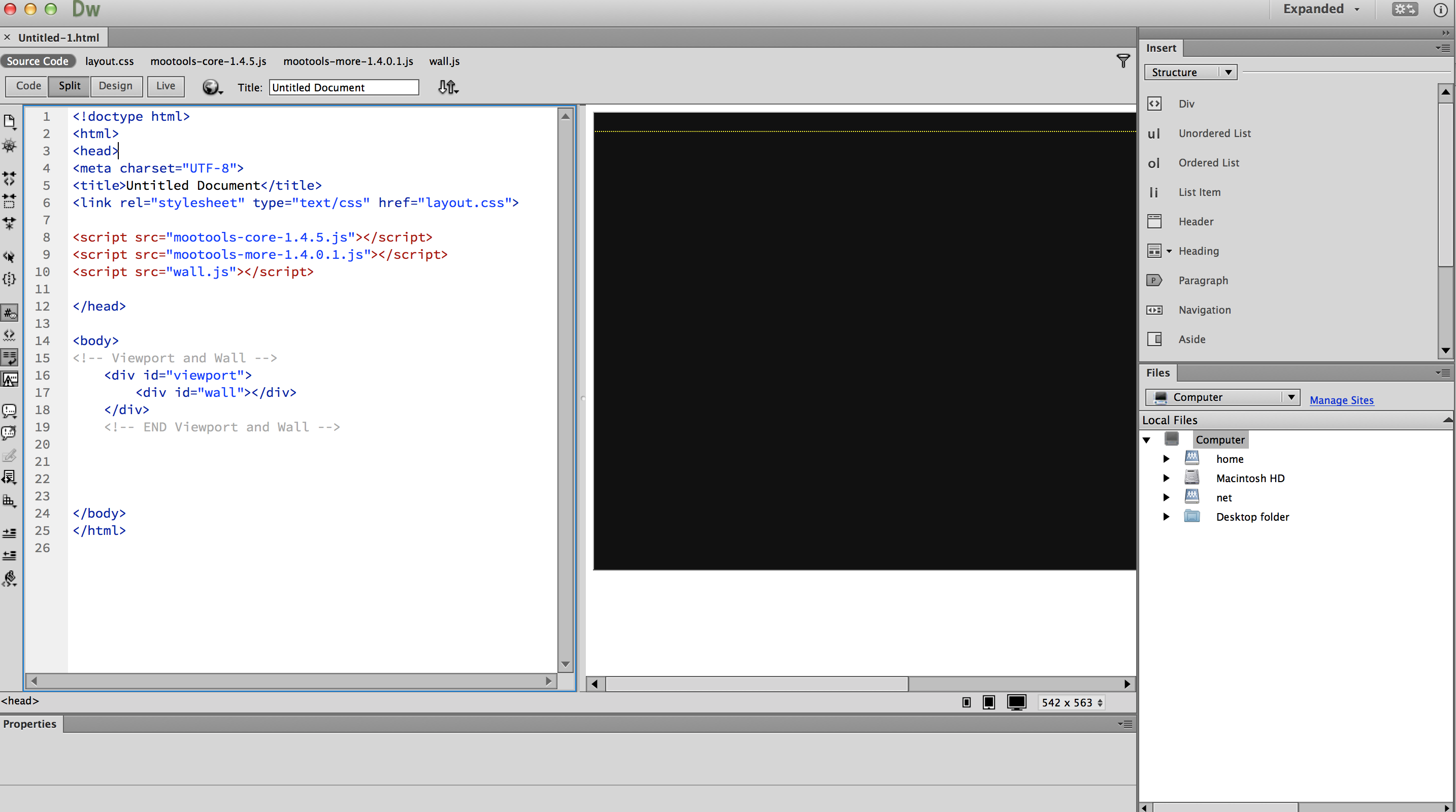Expand the net node
The image size is (1456, 812).
pos(1166,497)
